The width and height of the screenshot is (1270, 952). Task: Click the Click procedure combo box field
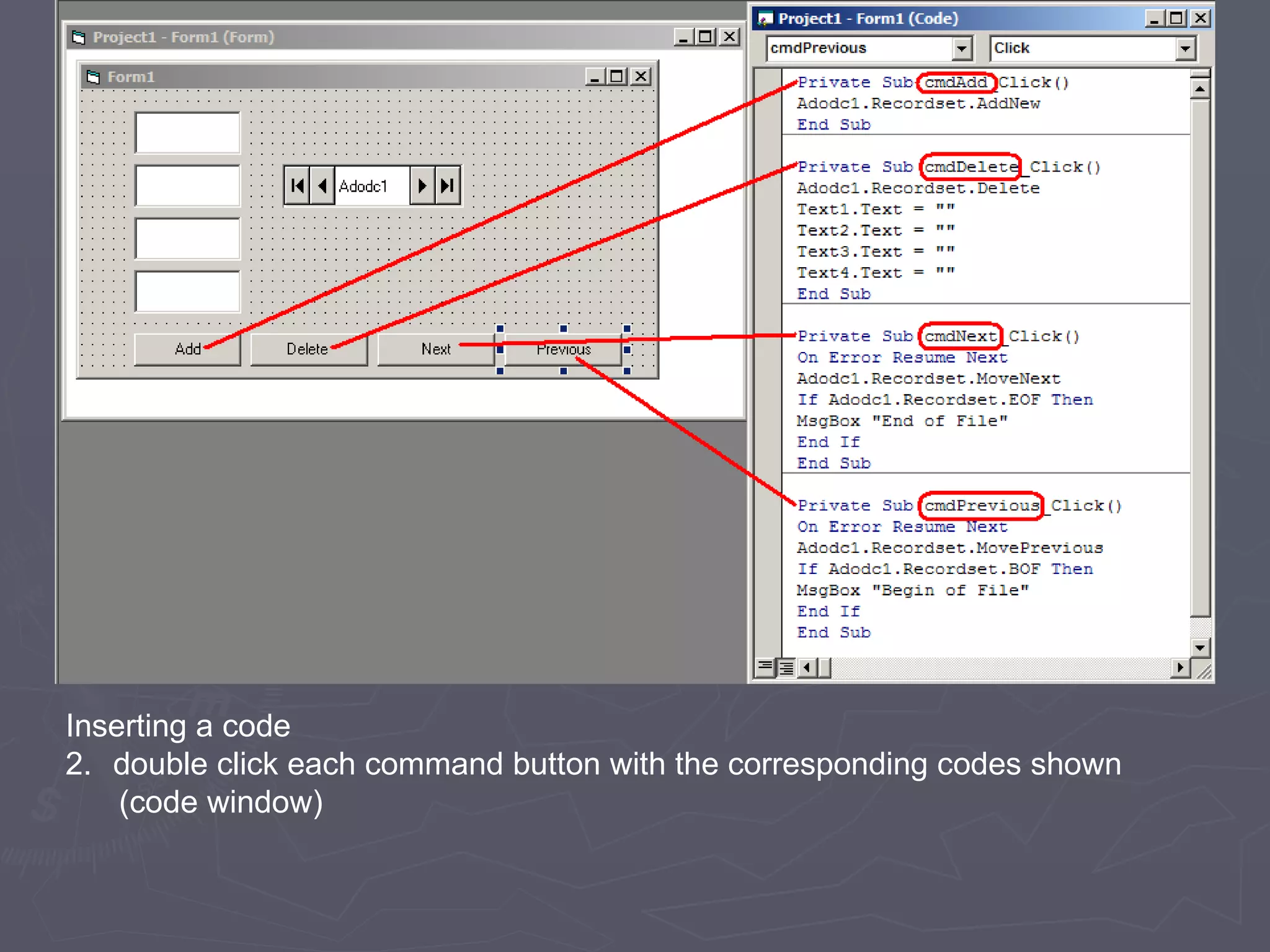pos(1093,48)
